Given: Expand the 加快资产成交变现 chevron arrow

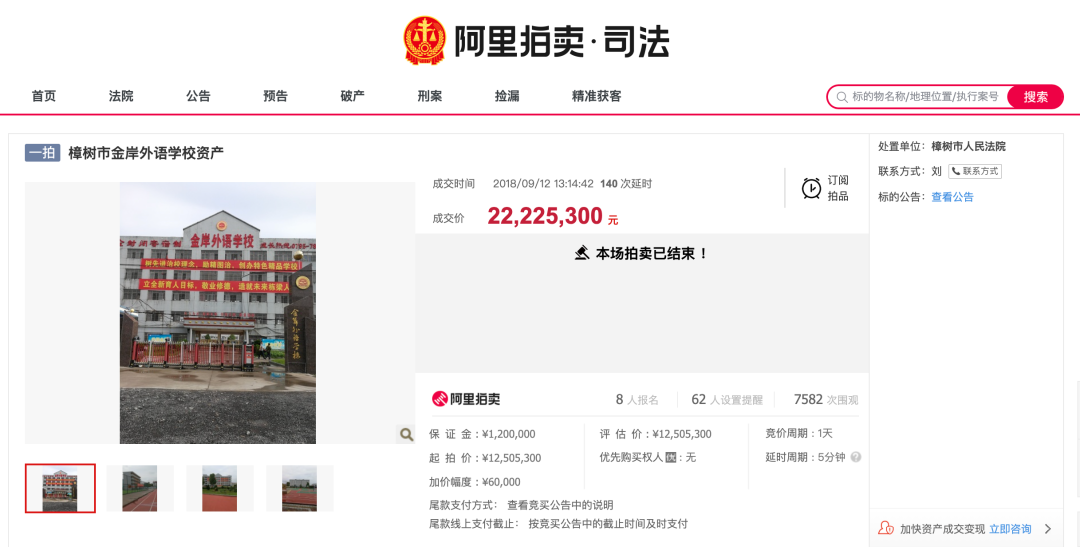Looking at the screenshot, I should pyautogui.click(x=1048, y=529).
